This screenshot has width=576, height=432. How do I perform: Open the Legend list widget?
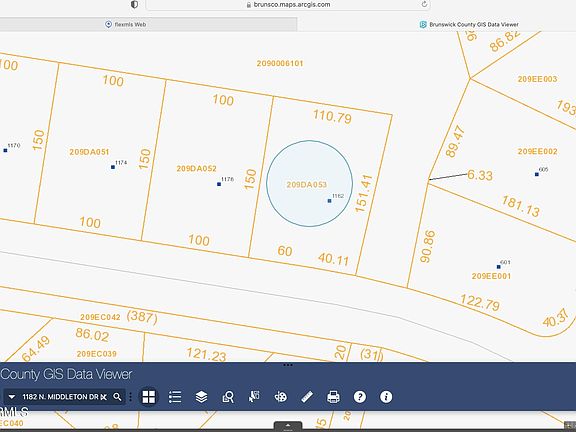pyautogui.click(x=175, y=397)
